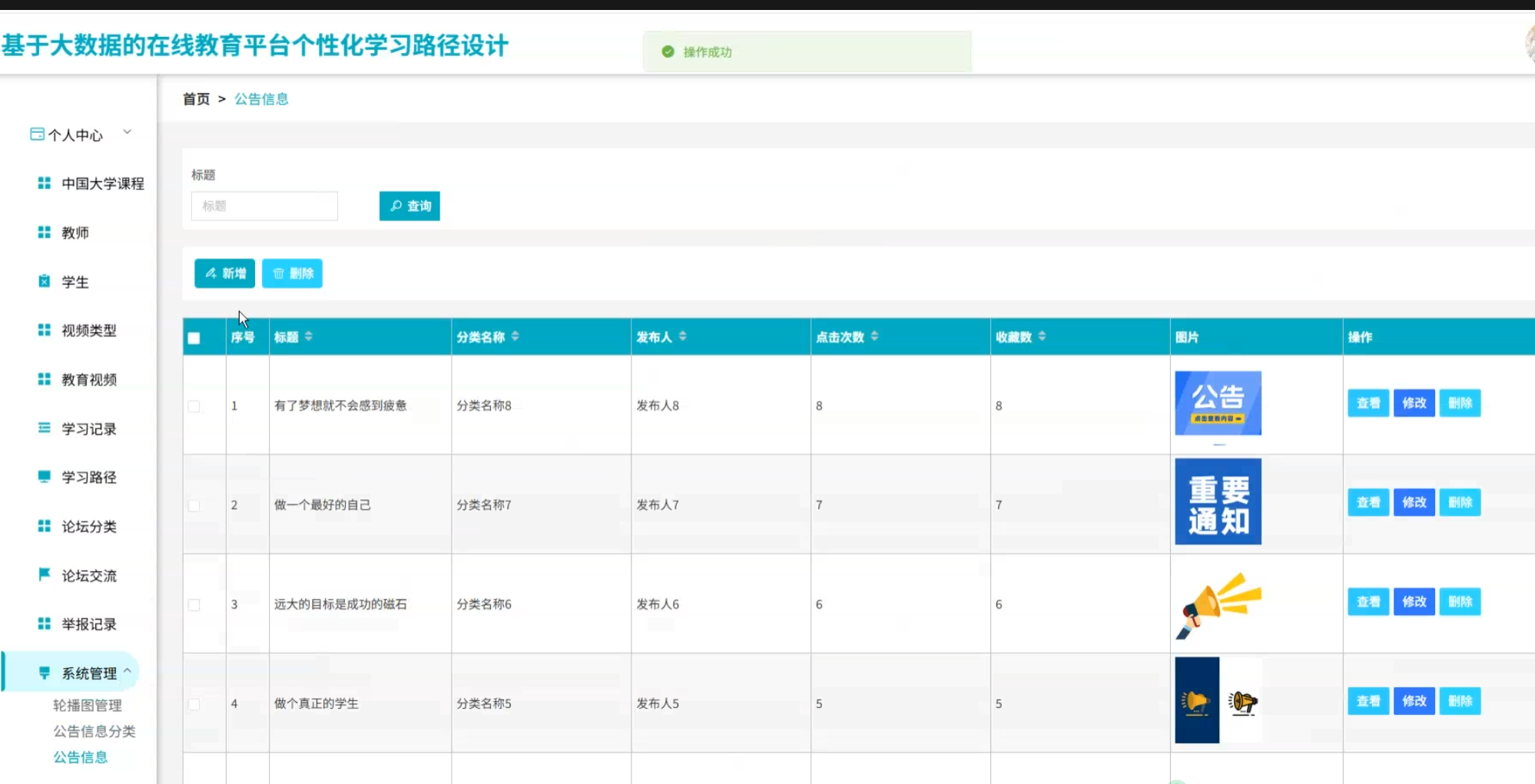Click 查看 for 有了梦想就不会感到疲惫 row
Screen dimensions: 1535x784
(x=1368, y=403)
